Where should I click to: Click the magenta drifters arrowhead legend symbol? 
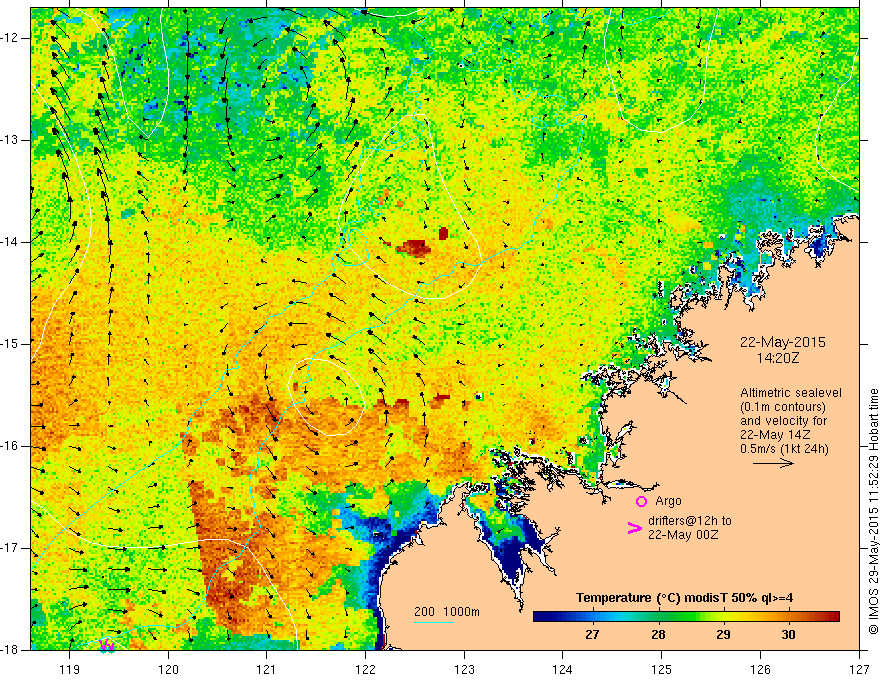[x=635, y=528]
